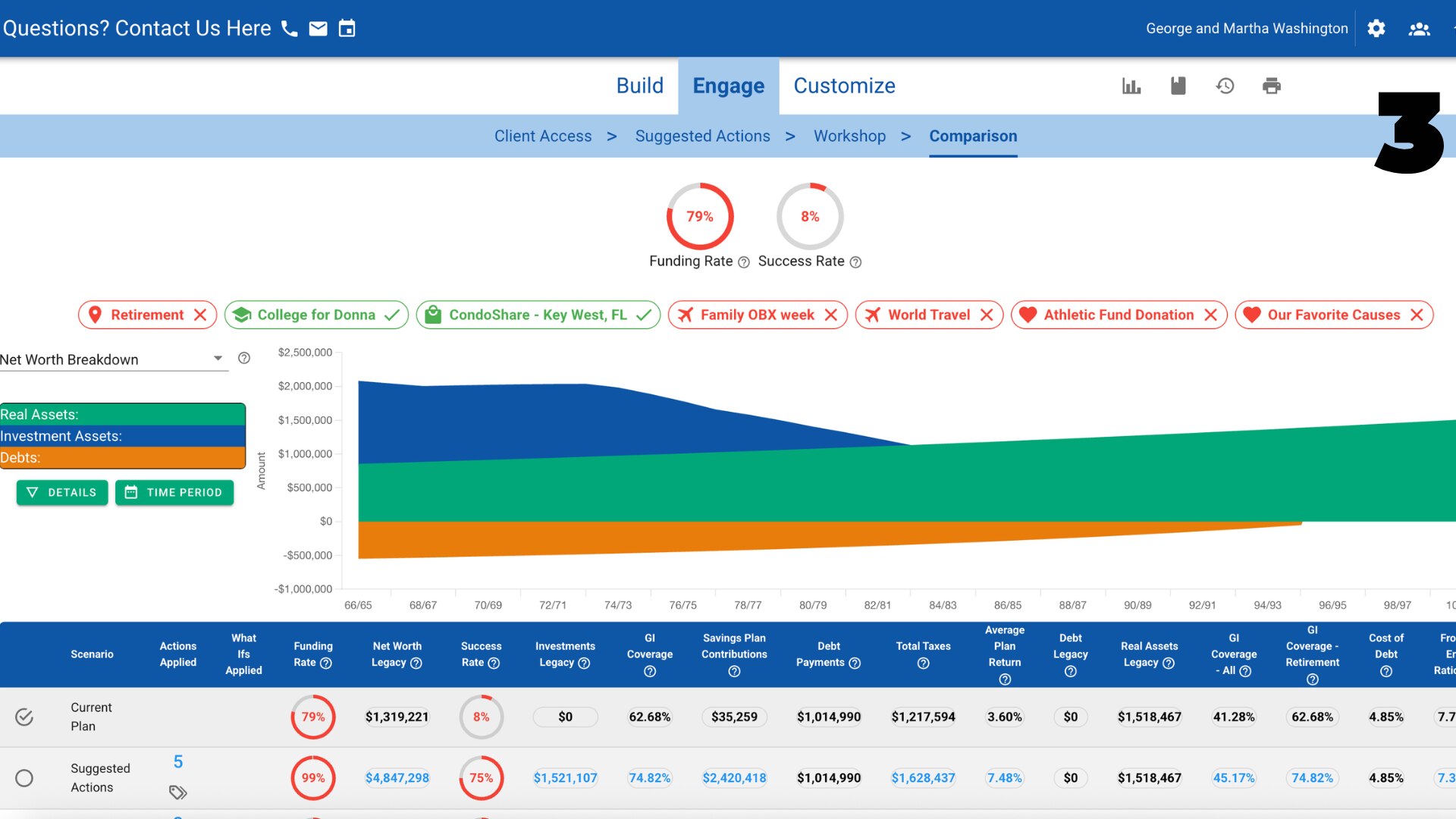
Task: Click the 5 actions applied link
Action: (178, 762)
